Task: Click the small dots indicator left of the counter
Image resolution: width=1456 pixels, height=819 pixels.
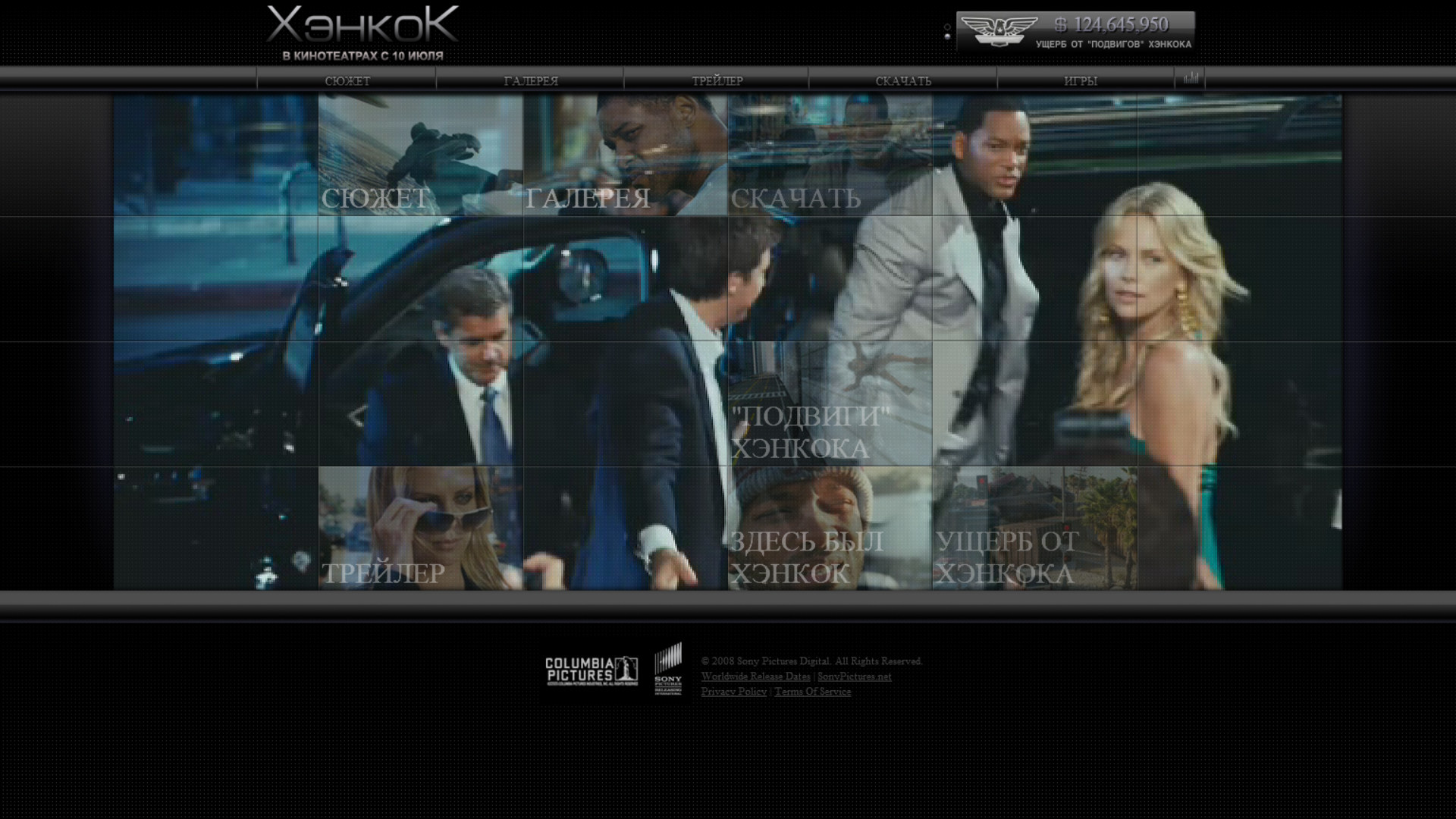Action: tap(947, 31)
